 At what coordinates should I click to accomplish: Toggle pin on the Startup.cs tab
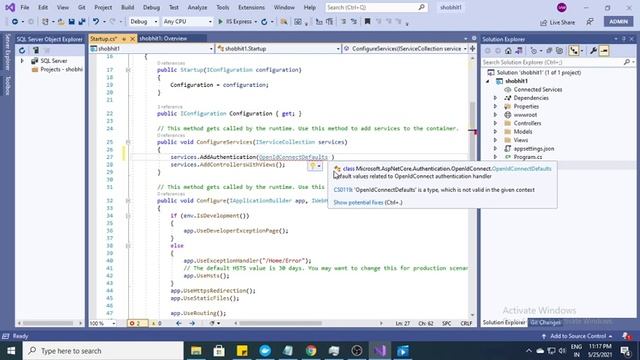tap(124, 39)
